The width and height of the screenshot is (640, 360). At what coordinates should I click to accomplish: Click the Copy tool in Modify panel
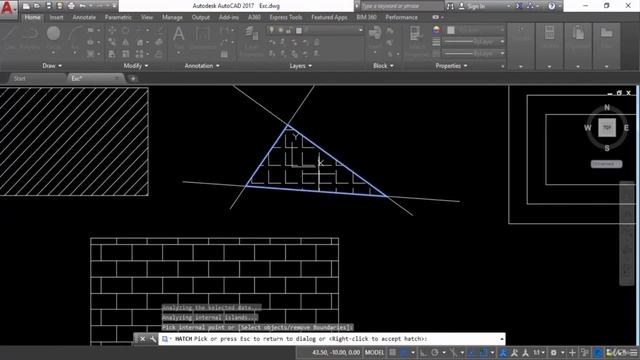[x=111, y=42]
